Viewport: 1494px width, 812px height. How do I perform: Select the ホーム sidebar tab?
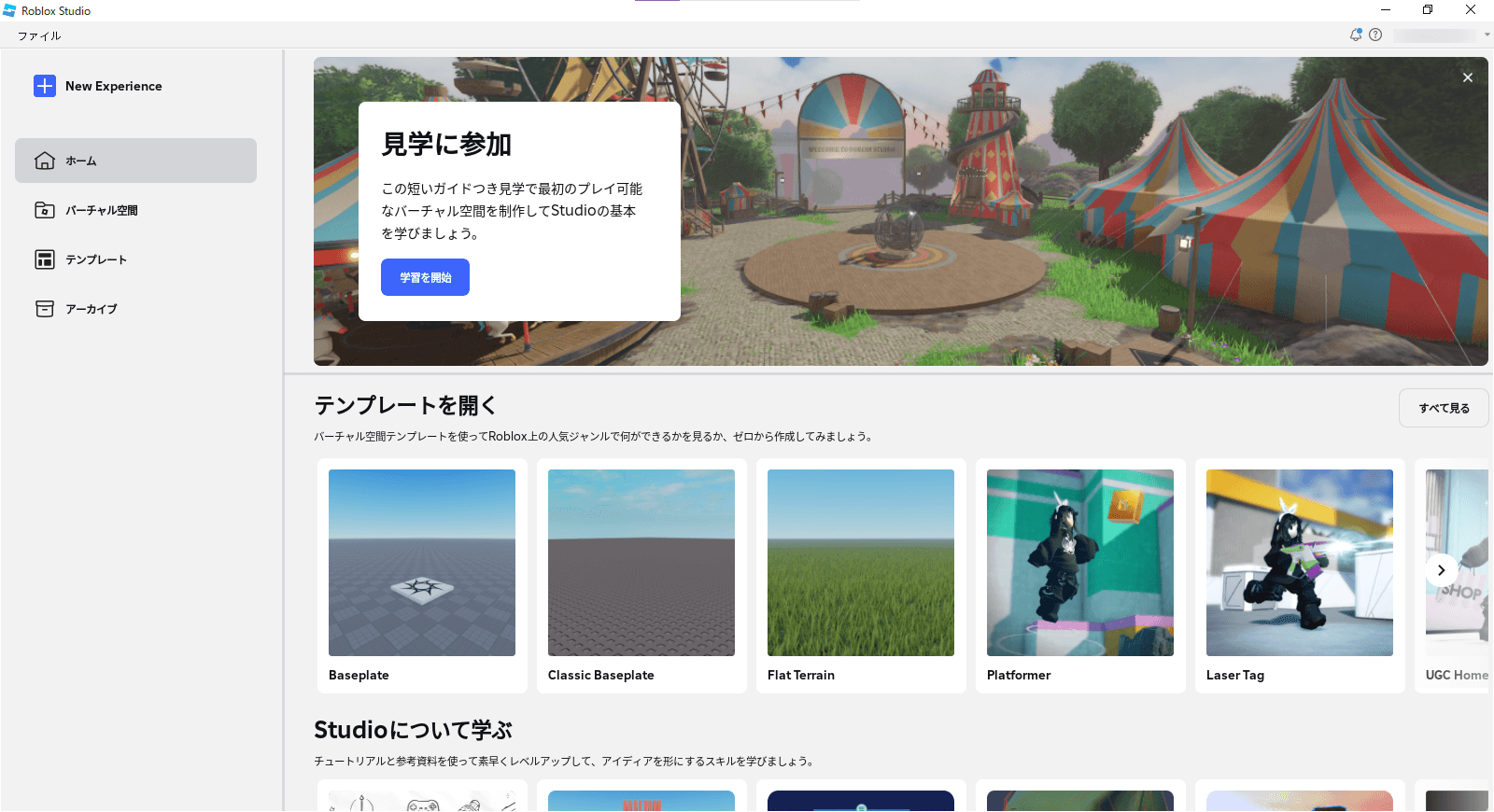click(135, 161)
